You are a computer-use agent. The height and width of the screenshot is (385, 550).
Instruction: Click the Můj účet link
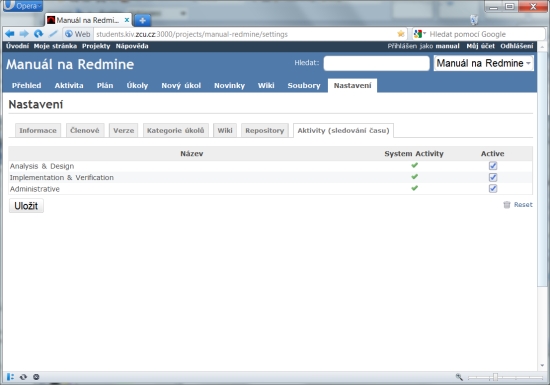point(480,46)
